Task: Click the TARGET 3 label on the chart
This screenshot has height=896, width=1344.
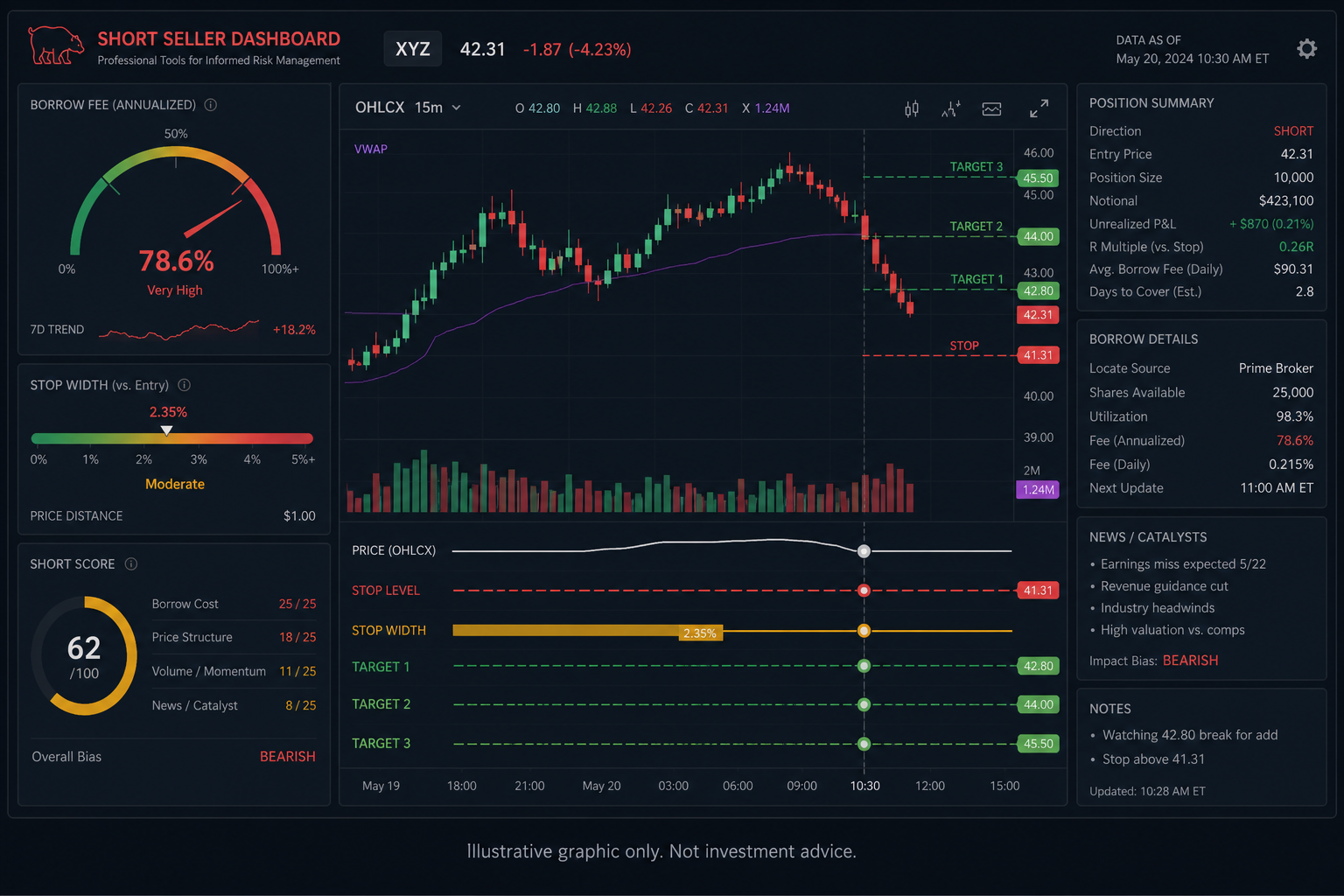Action: click(x=976, y=166)
